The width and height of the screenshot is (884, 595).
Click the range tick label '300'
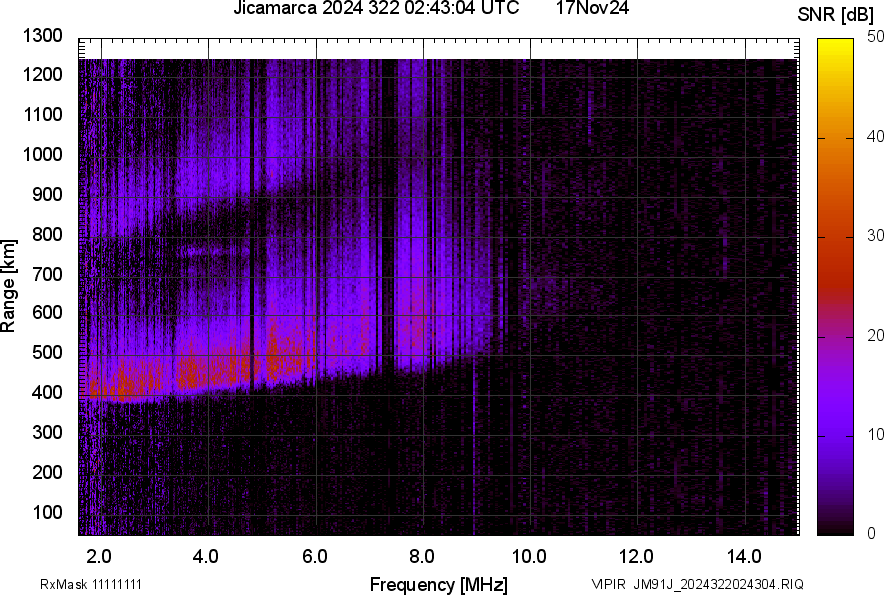47,432
